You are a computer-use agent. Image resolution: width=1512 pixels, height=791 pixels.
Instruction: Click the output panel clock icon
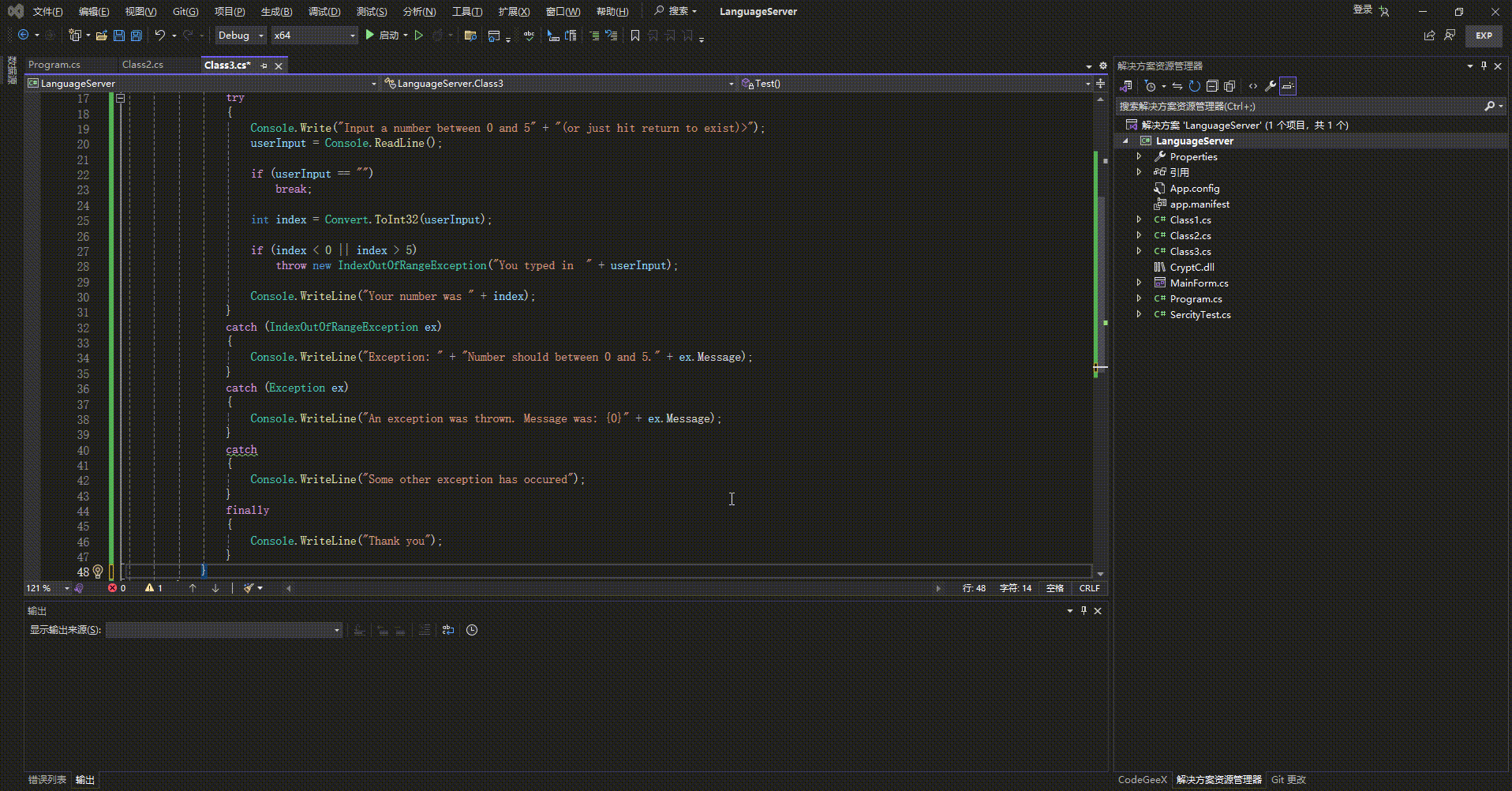click(472, 630)
